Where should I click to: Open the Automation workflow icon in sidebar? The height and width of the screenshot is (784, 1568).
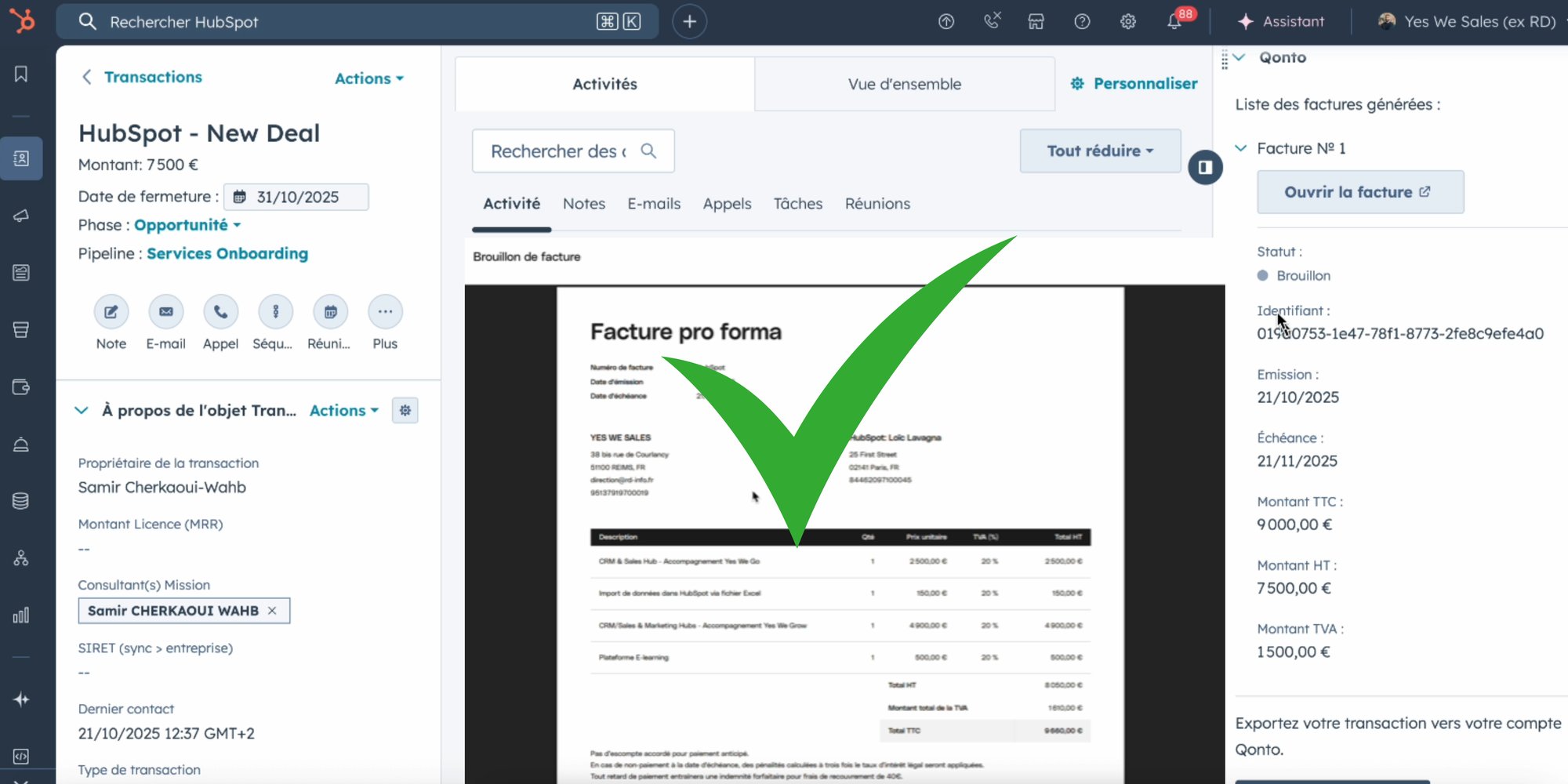click(x=21, y=558)
